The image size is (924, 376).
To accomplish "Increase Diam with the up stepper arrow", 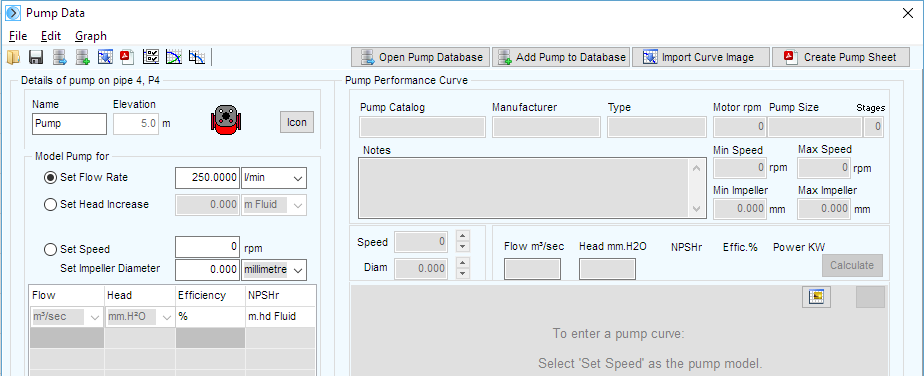I will pyautogui.click(x=463, y=263).
